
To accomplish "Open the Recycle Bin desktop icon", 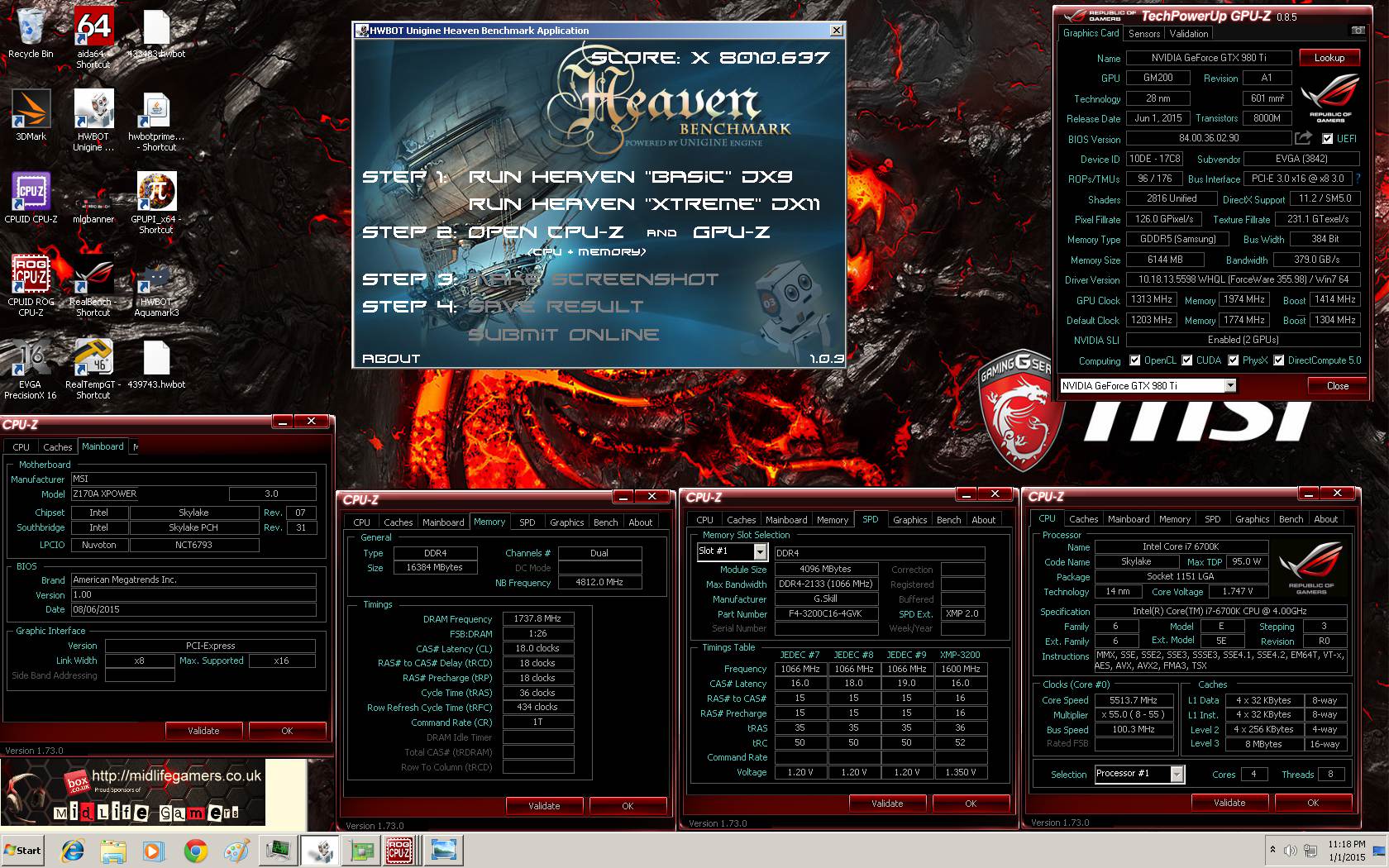I will [31, 33].
